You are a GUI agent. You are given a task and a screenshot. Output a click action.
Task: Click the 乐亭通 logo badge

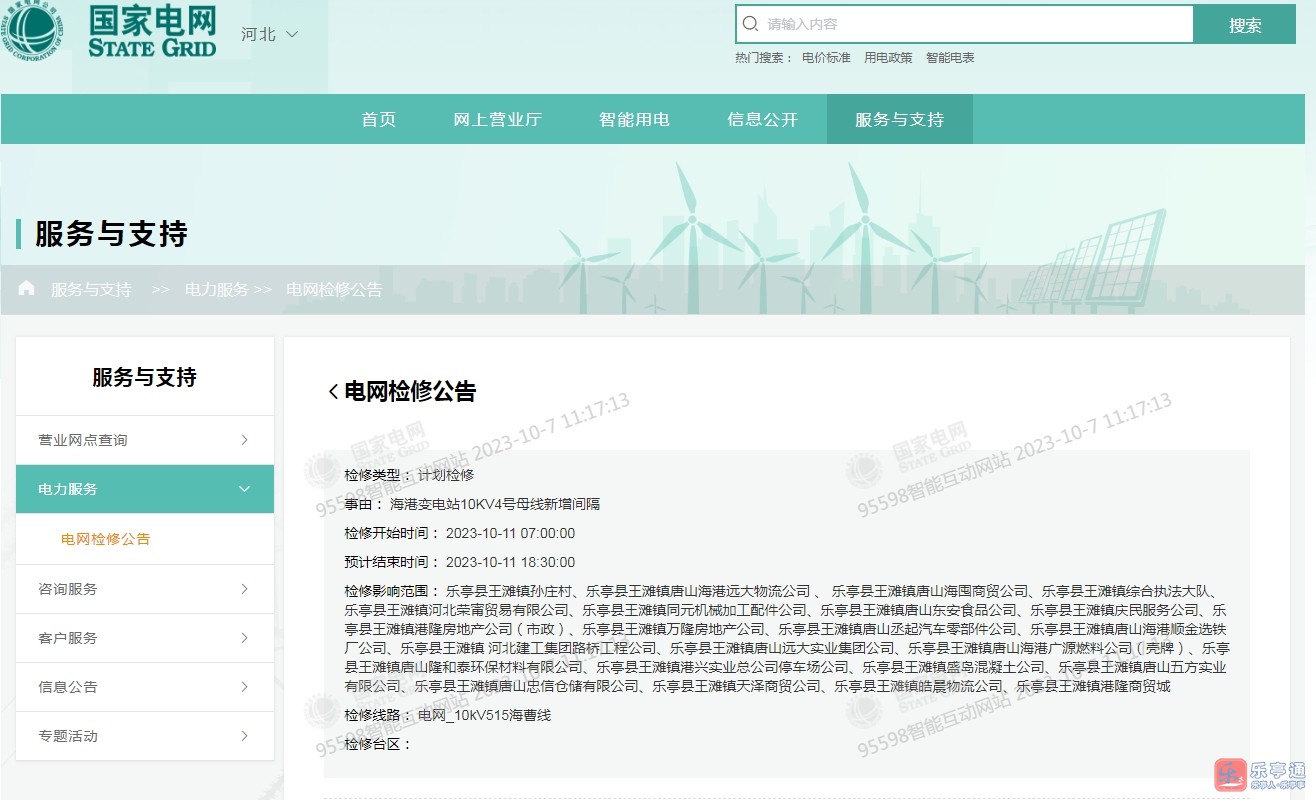(1259, 774)
